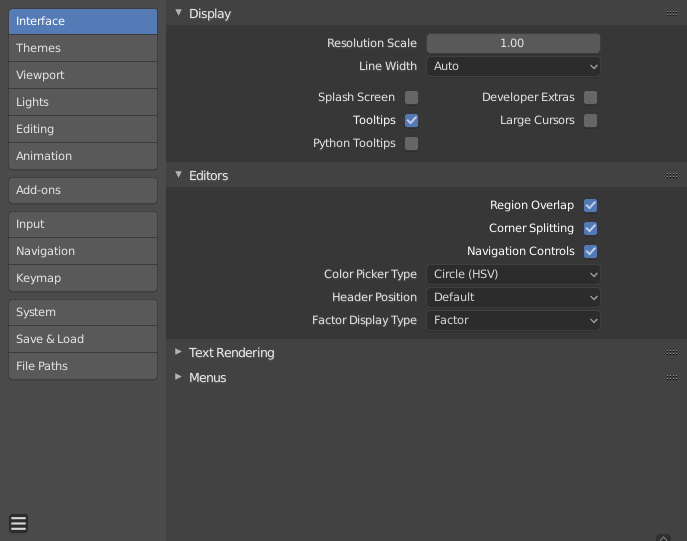Image resolution: width=687 pixels, height=541 pixels.
Task: Open the Factor Display Type dropdown
Action: (x=513, y=320)
